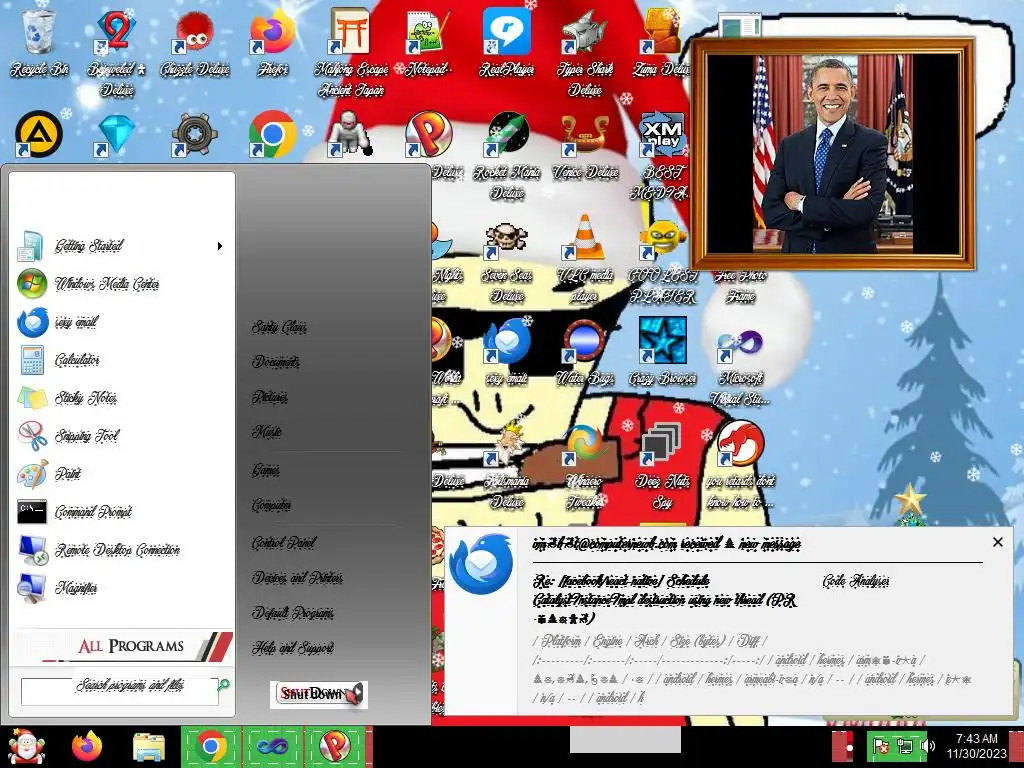Open the Peggle P-ball desktop shortcut

428,134
